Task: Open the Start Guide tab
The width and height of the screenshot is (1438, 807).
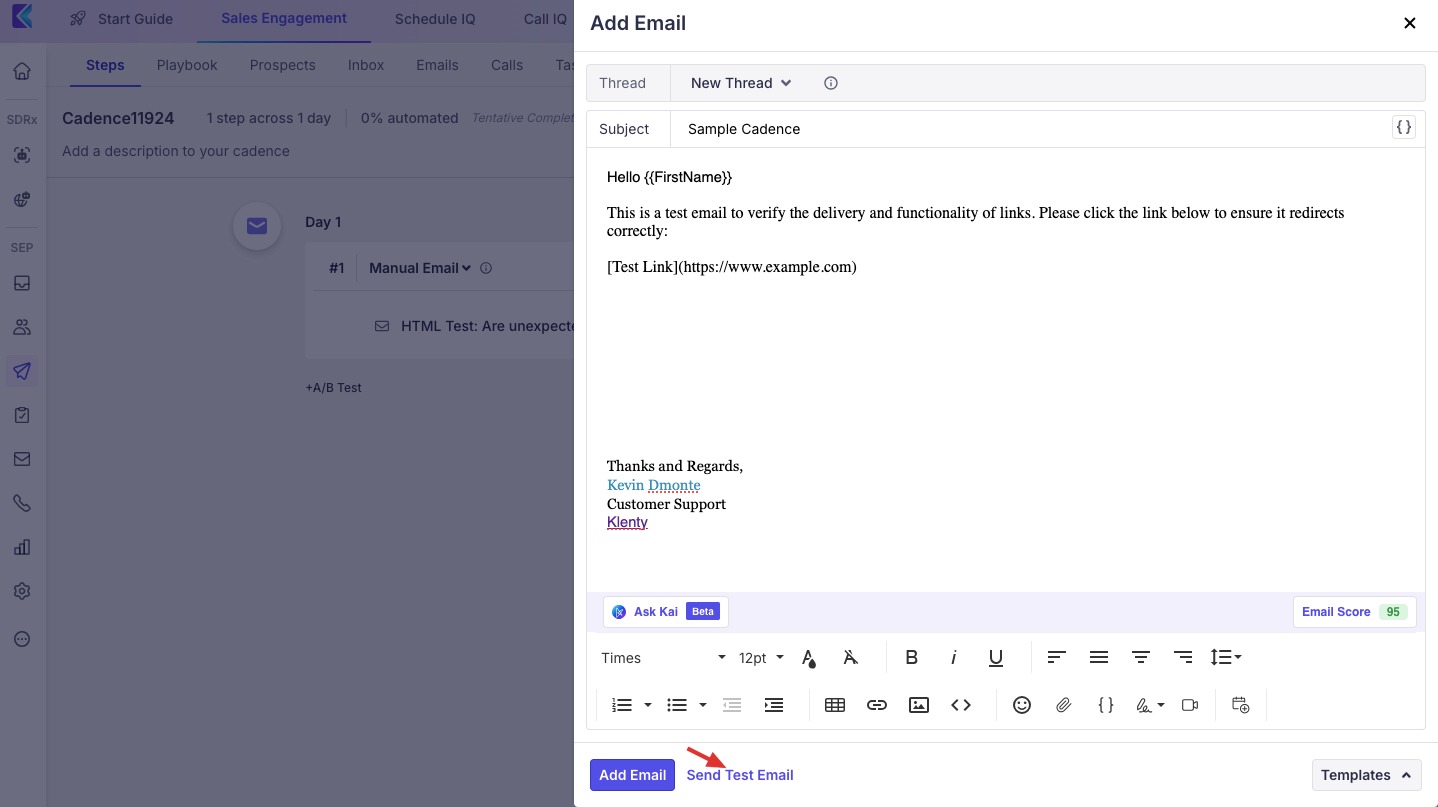Action: point(121,19)
